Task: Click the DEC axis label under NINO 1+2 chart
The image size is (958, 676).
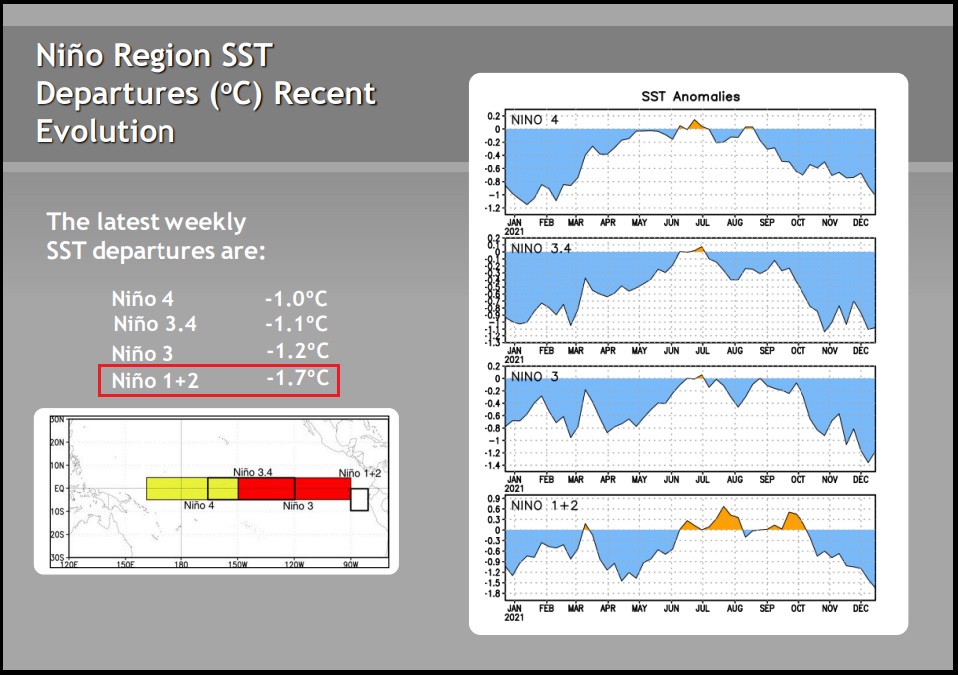Action: (860, 608)
